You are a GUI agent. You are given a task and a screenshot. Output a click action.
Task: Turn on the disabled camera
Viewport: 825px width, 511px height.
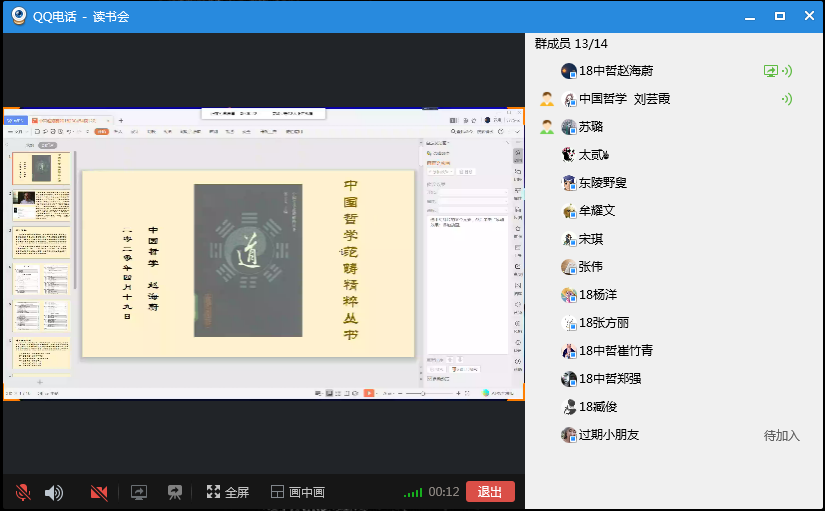pyautogui.click(x=99, y=492)
